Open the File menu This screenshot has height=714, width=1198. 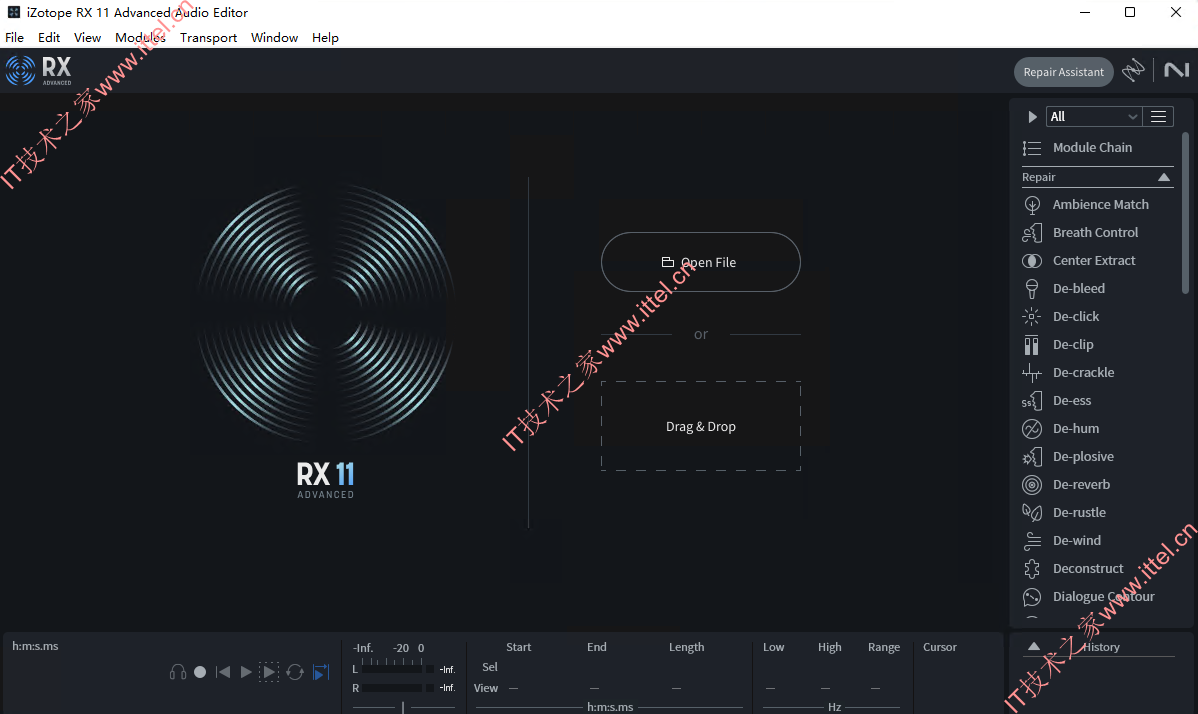15,37
